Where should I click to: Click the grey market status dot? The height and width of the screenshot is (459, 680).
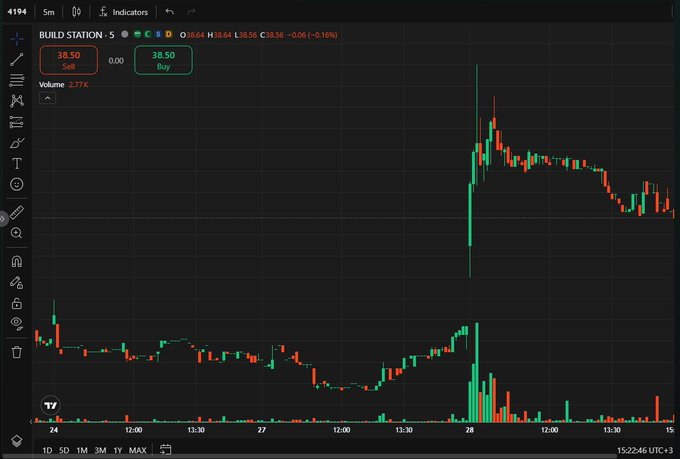[x=125, y=34]
